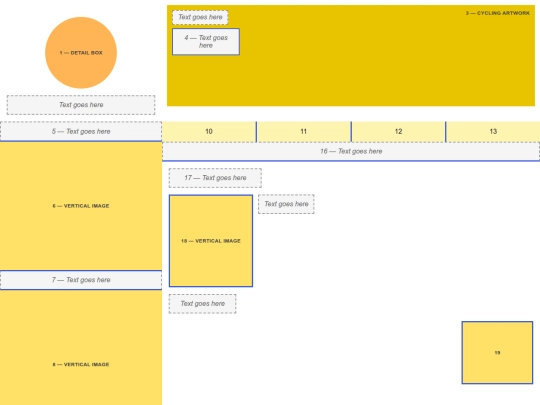540x405 pixels.
Task: Click text placeholder above box 4
Action: click(x=200, y=17)
